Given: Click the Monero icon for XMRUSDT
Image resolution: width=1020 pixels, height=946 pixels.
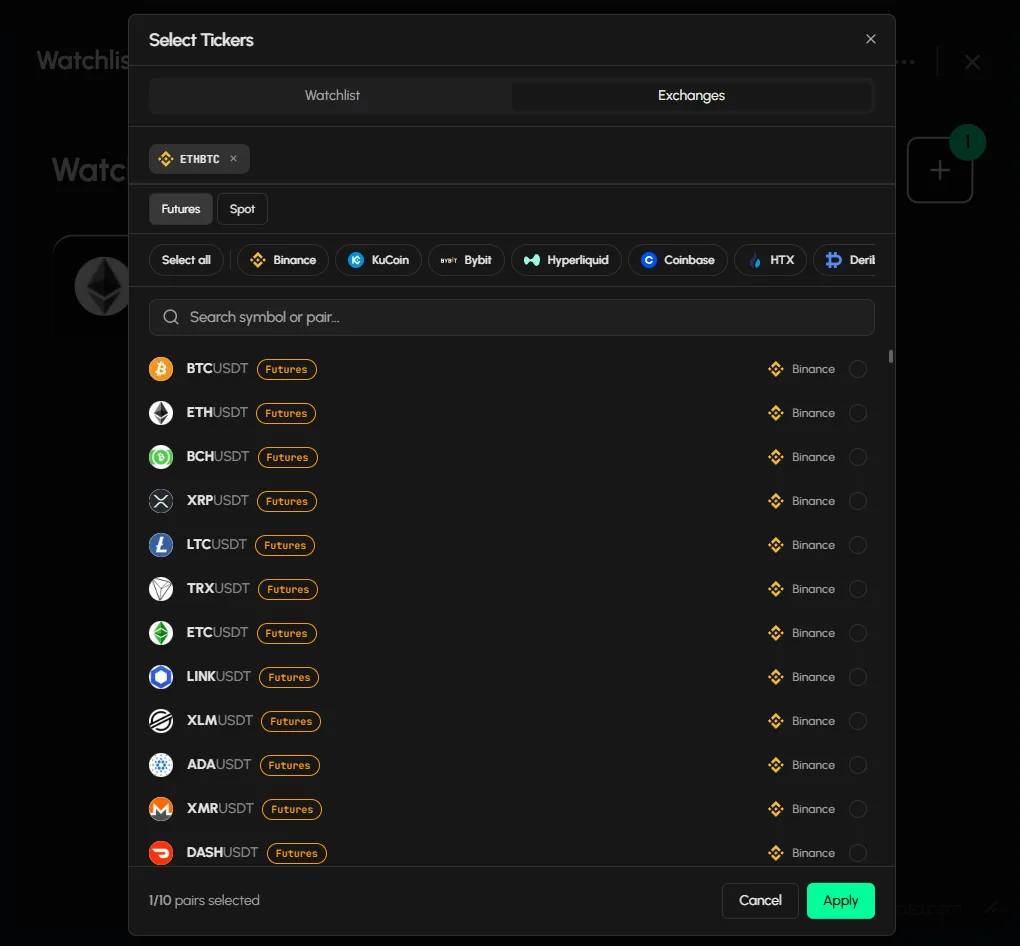Looking at the screenshot, I should [x=161, y=809].
